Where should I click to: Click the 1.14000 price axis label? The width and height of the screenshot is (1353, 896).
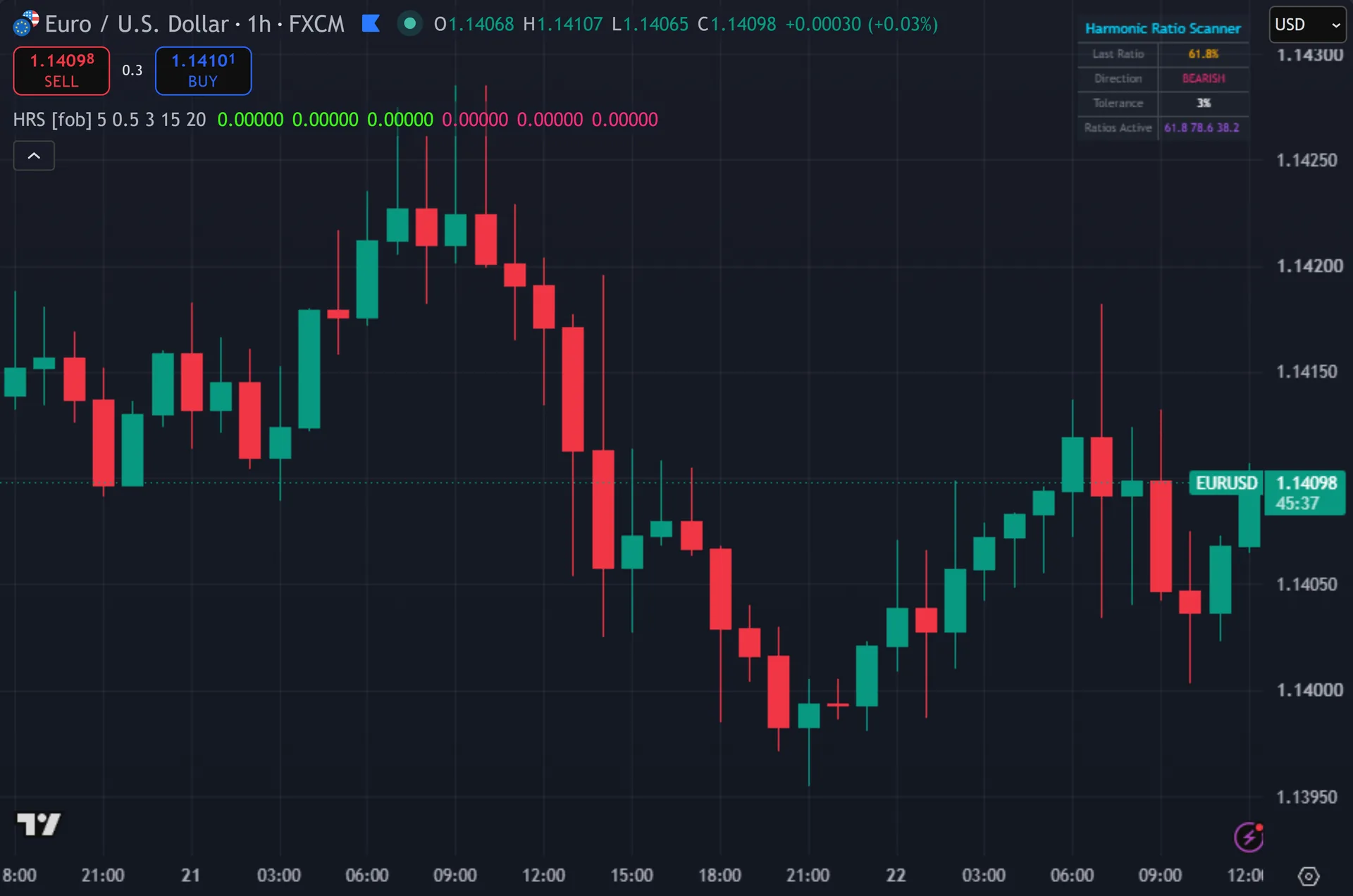click(x=1309, y=690)
